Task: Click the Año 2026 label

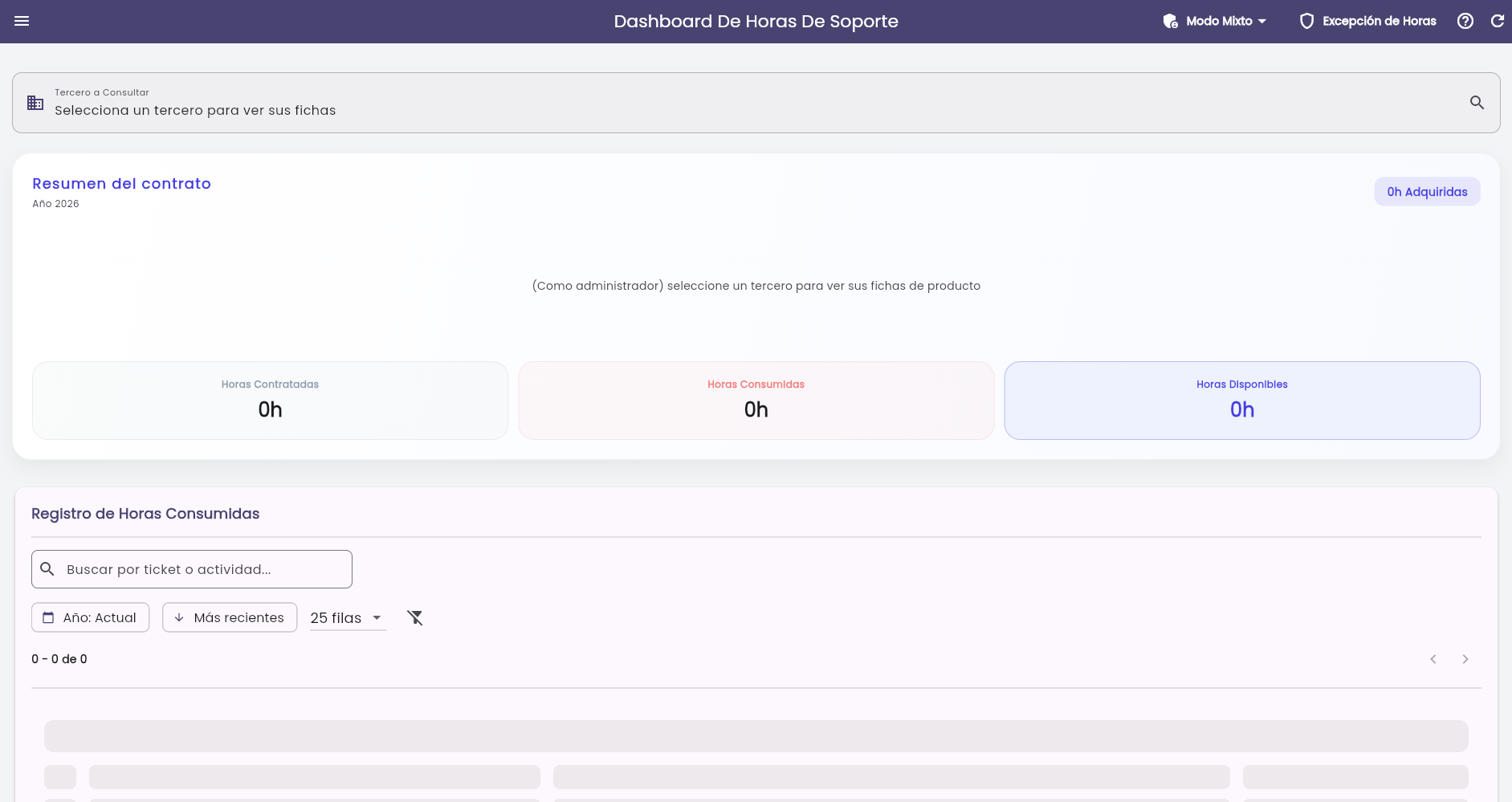Action: click(x=55, y=204)
